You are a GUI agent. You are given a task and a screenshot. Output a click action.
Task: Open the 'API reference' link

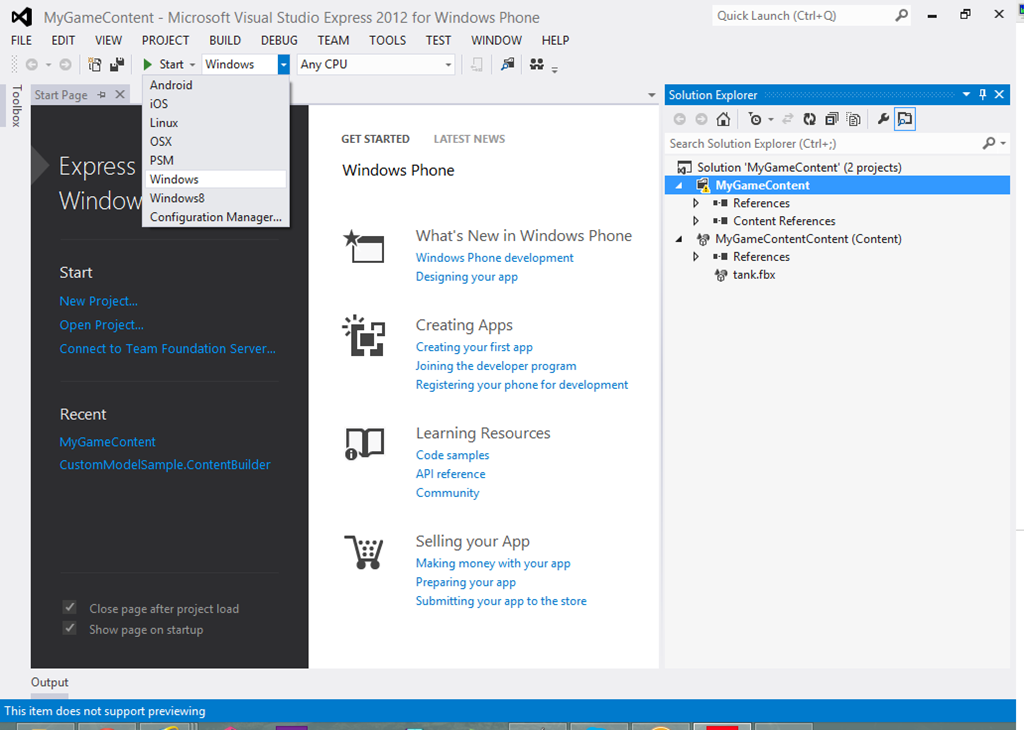tap(451, 473)
